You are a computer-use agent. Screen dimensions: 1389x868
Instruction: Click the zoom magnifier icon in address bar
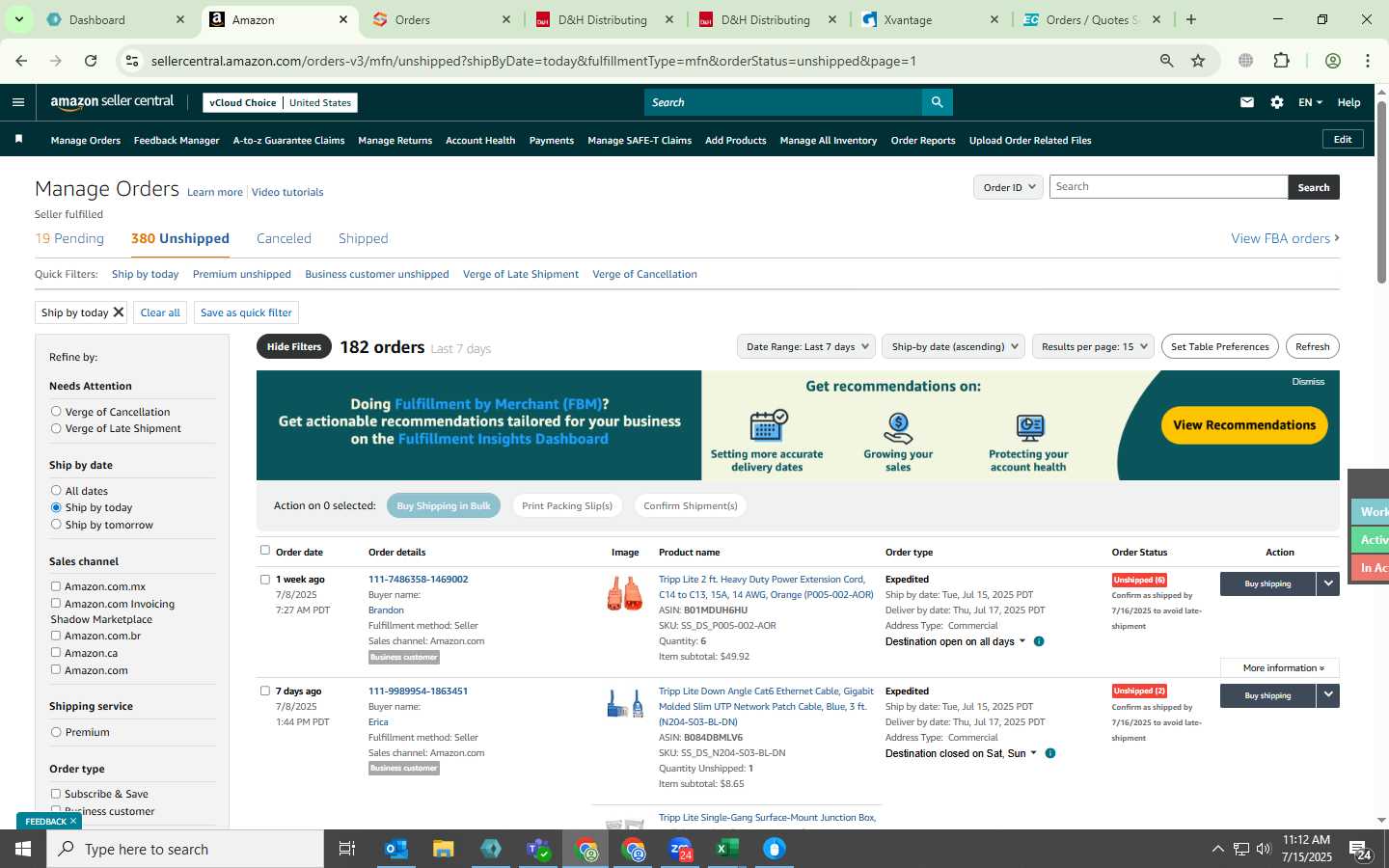coord(1166,61)
